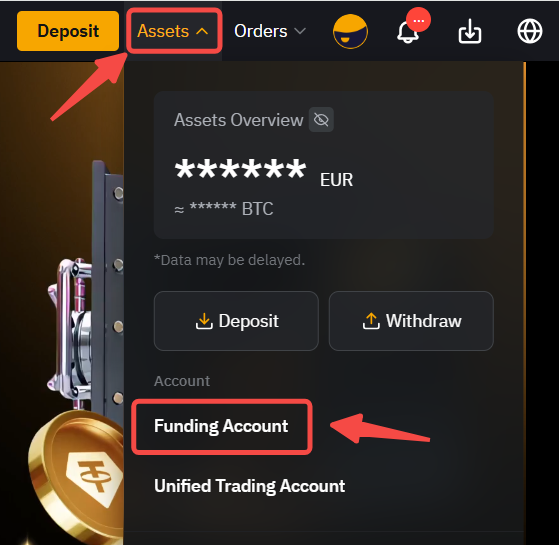Click the download app icon

pyautogui.click(x=470, y=31)
